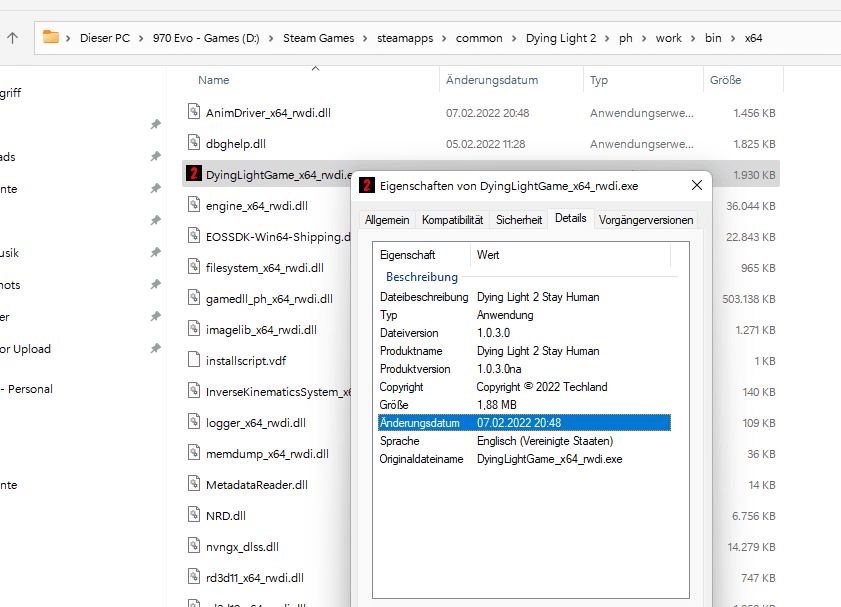Click the logger_x64_rwdi.dll file icon

pos(194,421)
